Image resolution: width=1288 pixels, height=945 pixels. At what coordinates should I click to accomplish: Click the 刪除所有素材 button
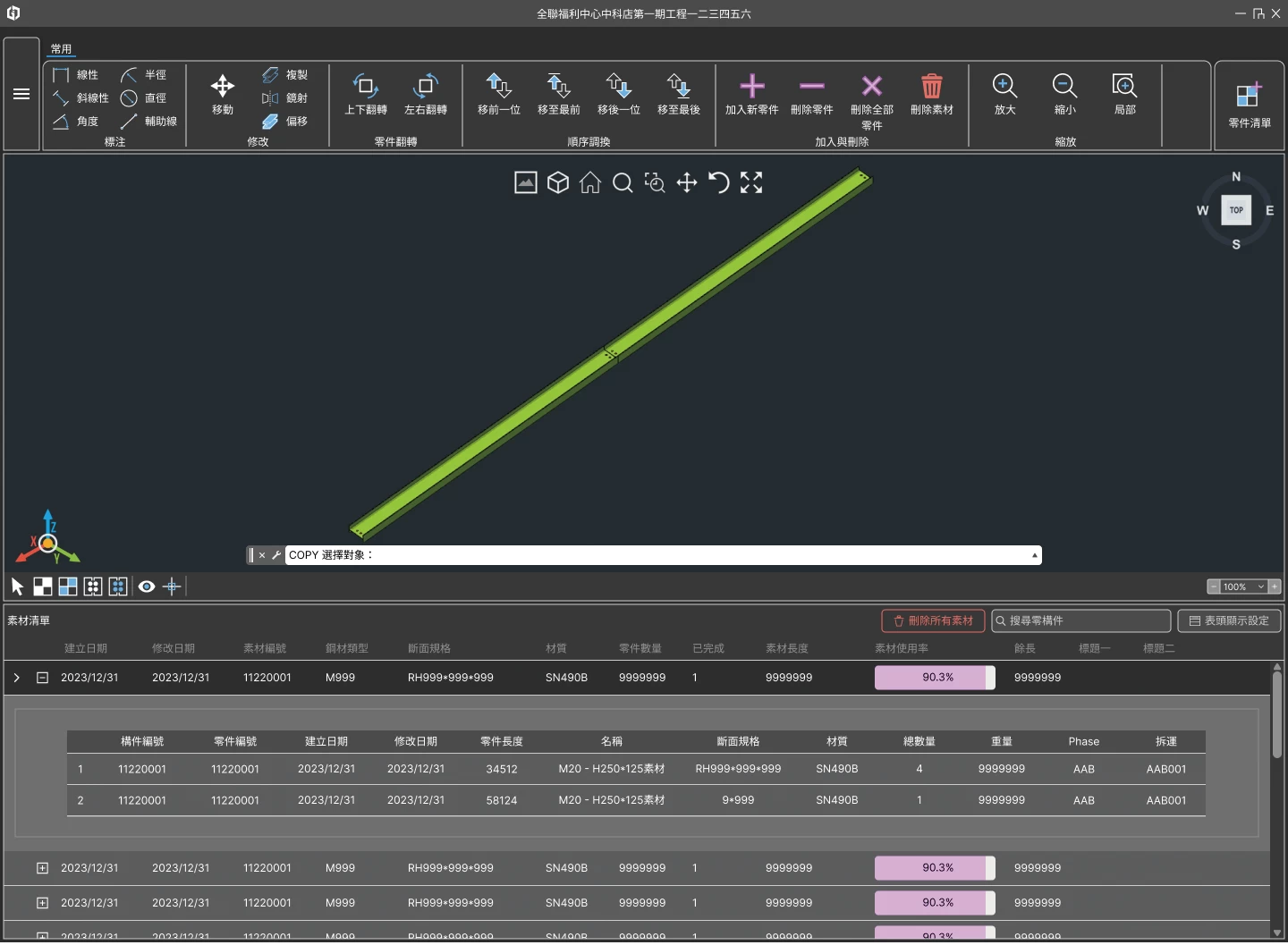pyautogui.click(x=933, y=620)
